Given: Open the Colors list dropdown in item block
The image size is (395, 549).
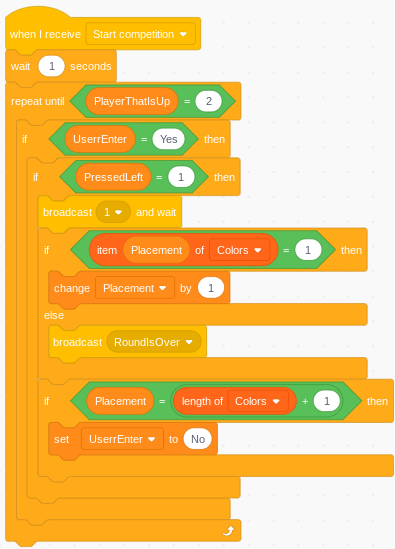Looking at the screenshot, I should [240, 250].
